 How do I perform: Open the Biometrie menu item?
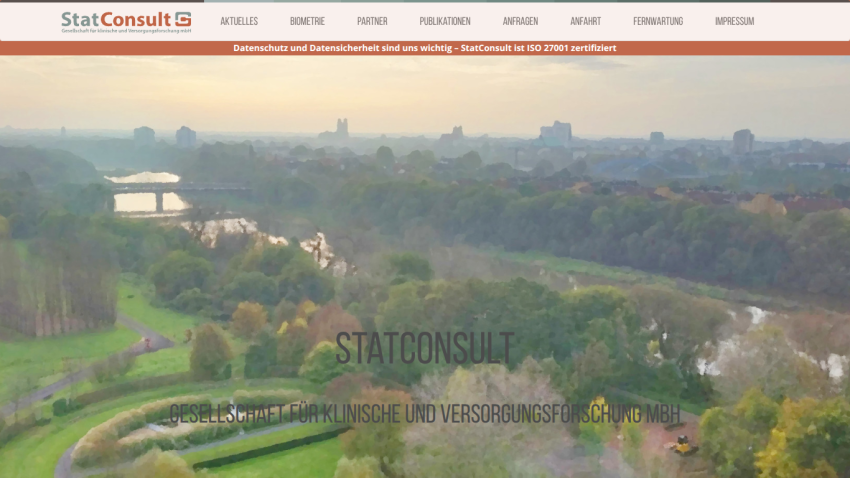(x=307, y=22)
